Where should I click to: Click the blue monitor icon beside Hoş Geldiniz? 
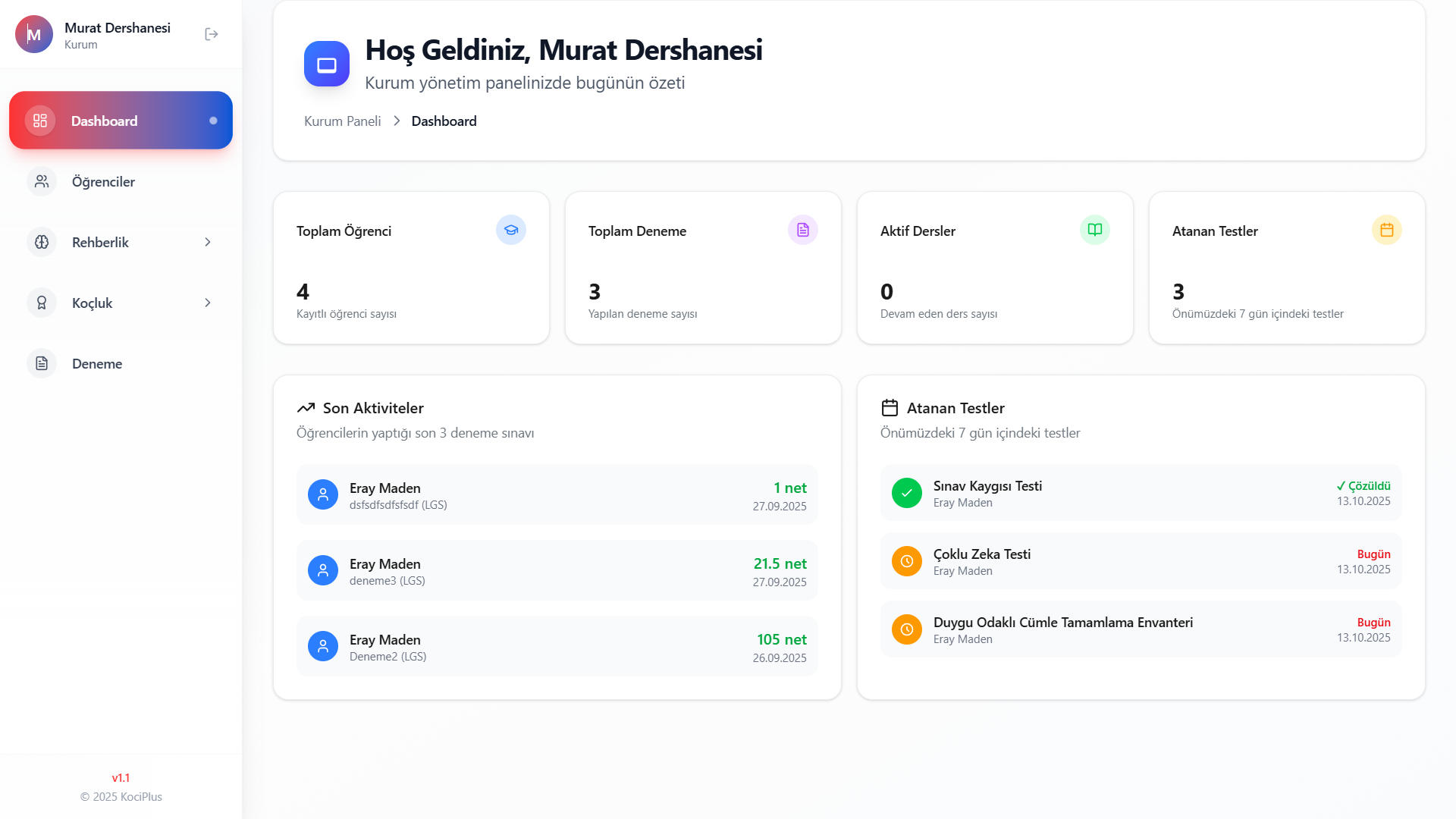point(327,64)
